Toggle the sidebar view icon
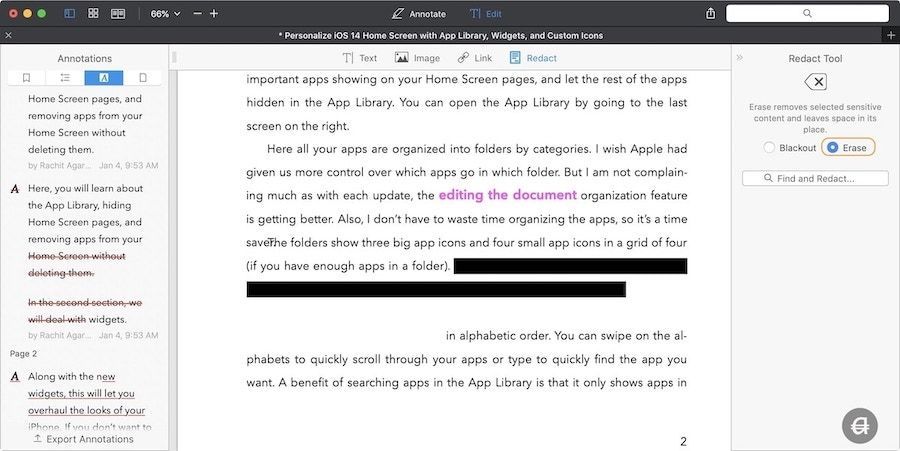This screenshot has height=451, width=900. [69, 14]
